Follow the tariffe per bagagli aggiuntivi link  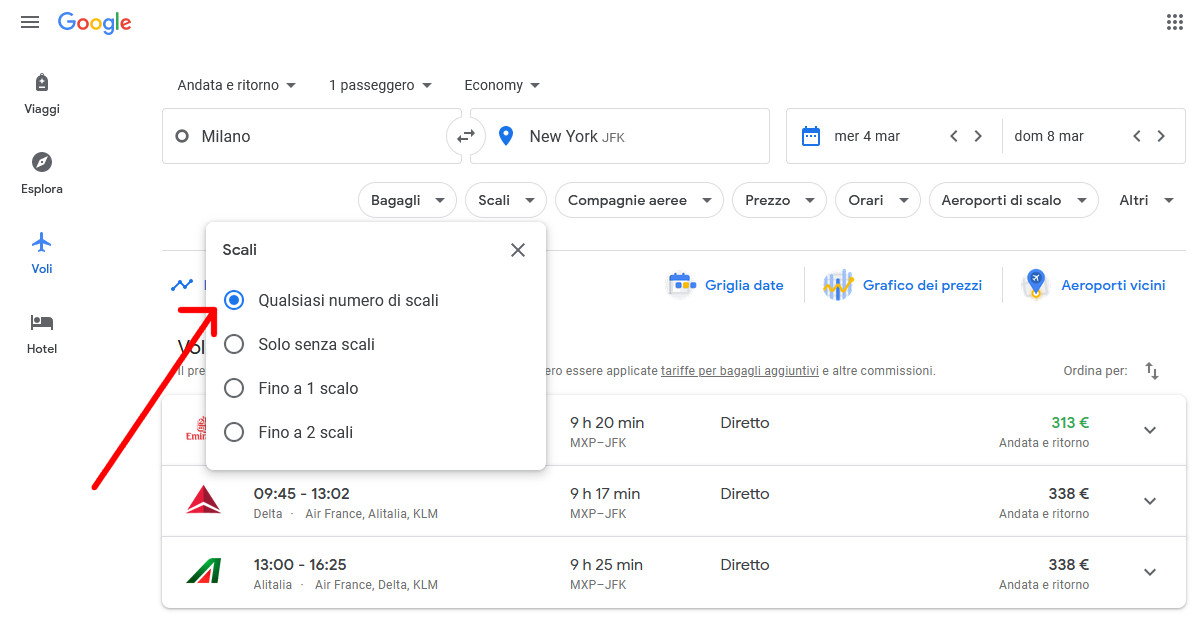click(x=739, y=371)
